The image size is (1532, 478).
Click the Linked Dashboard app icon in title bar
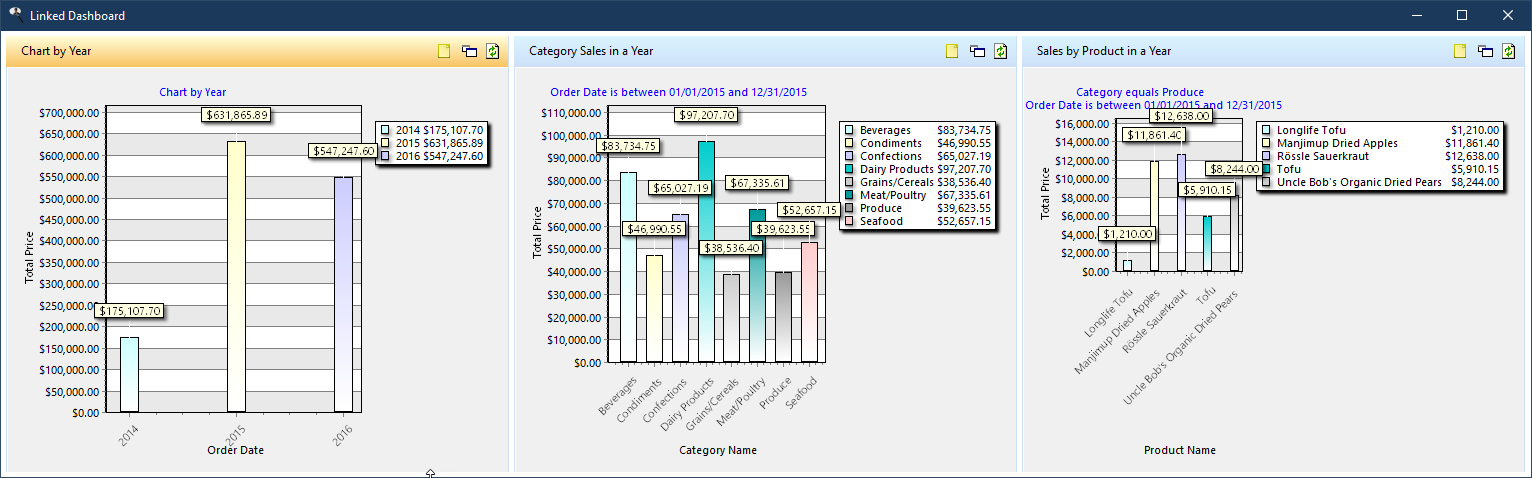point(15,15)
